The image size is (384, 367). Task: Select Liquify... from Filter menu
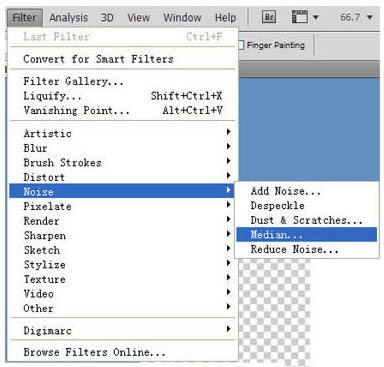(x=123, y=96)
